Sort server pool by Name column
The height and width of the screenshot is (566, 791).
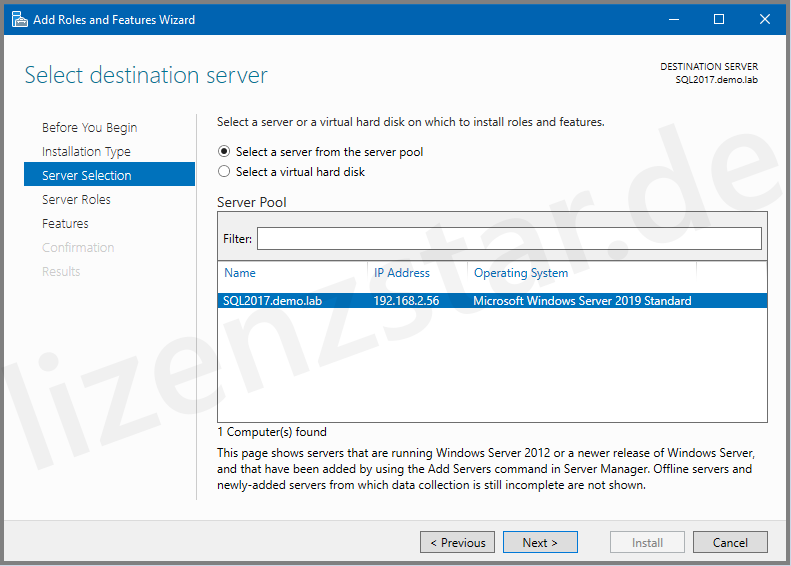tap(240, 273)
